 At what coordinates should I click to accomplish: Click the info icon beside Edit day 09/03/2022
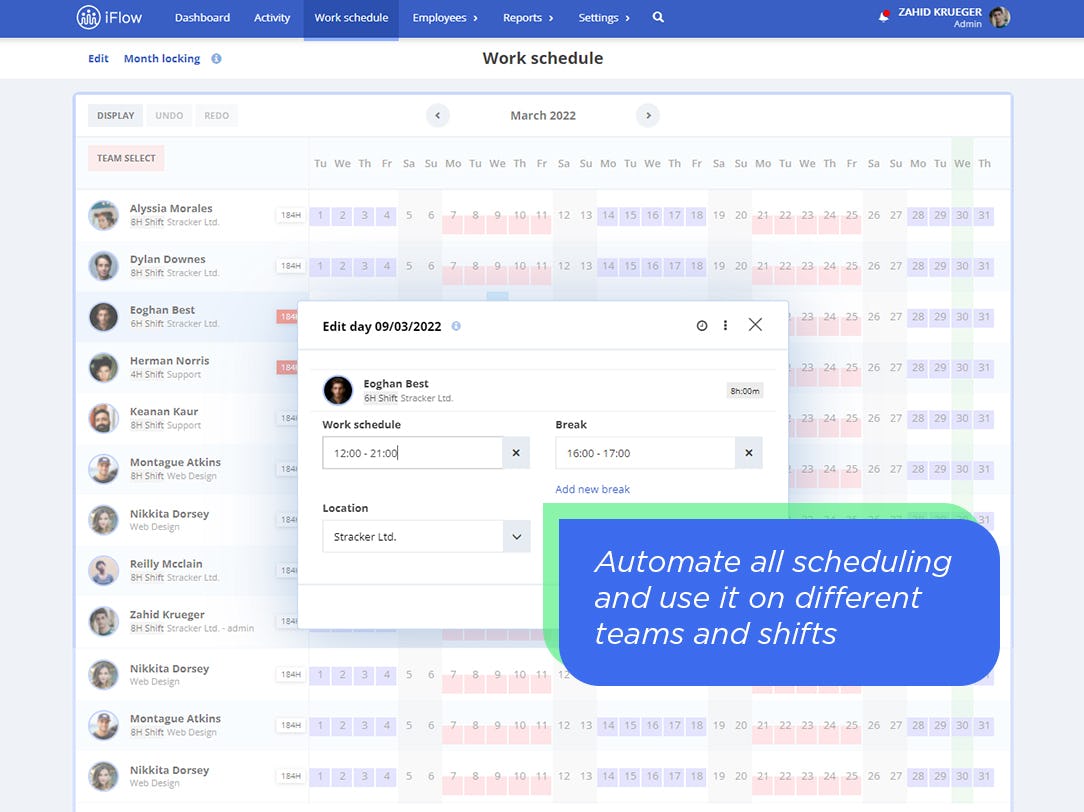pyautogui.click(x=457, y=326)
